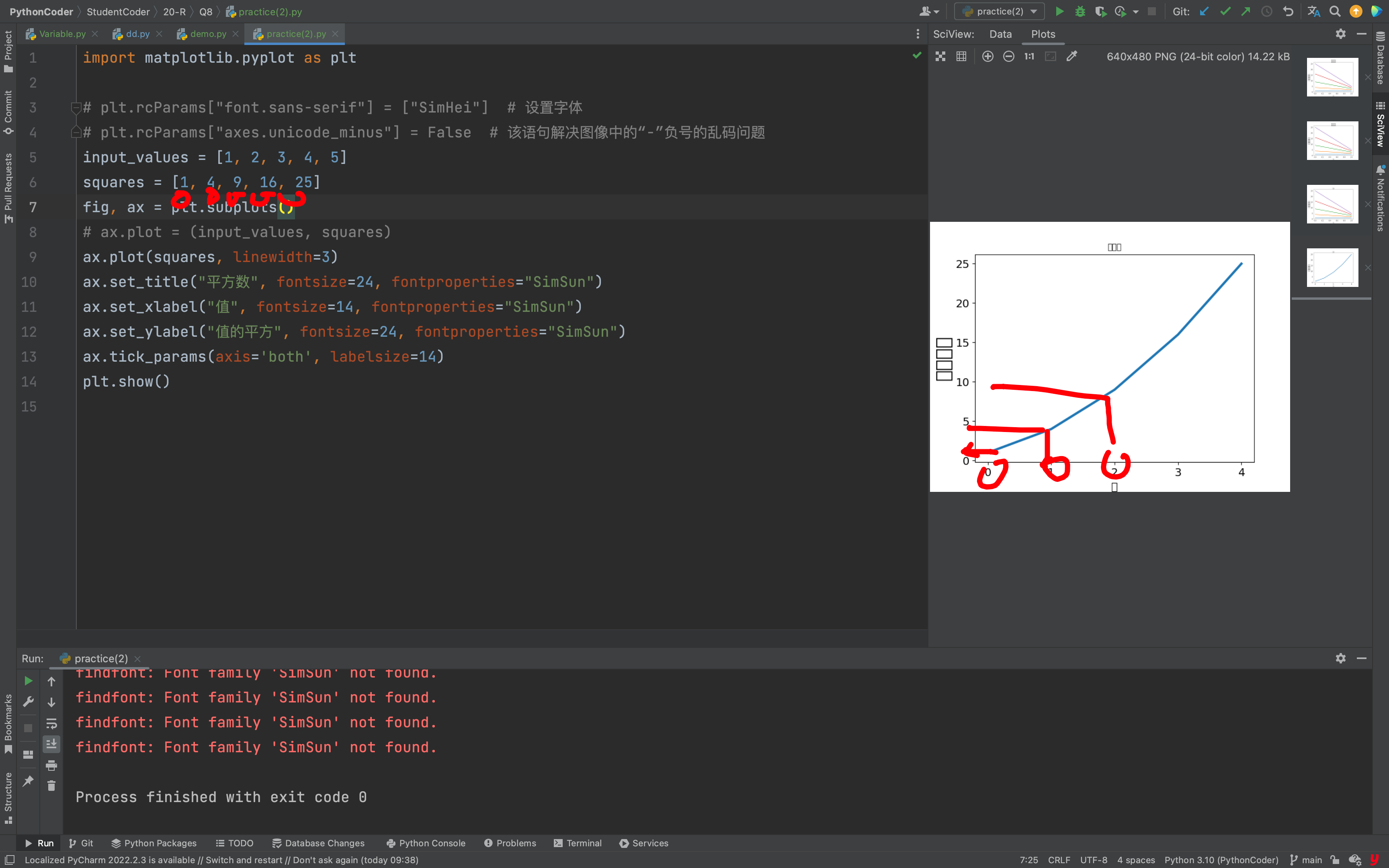
Task: Start debugging with the bug icon
Action: [1080, 12]
